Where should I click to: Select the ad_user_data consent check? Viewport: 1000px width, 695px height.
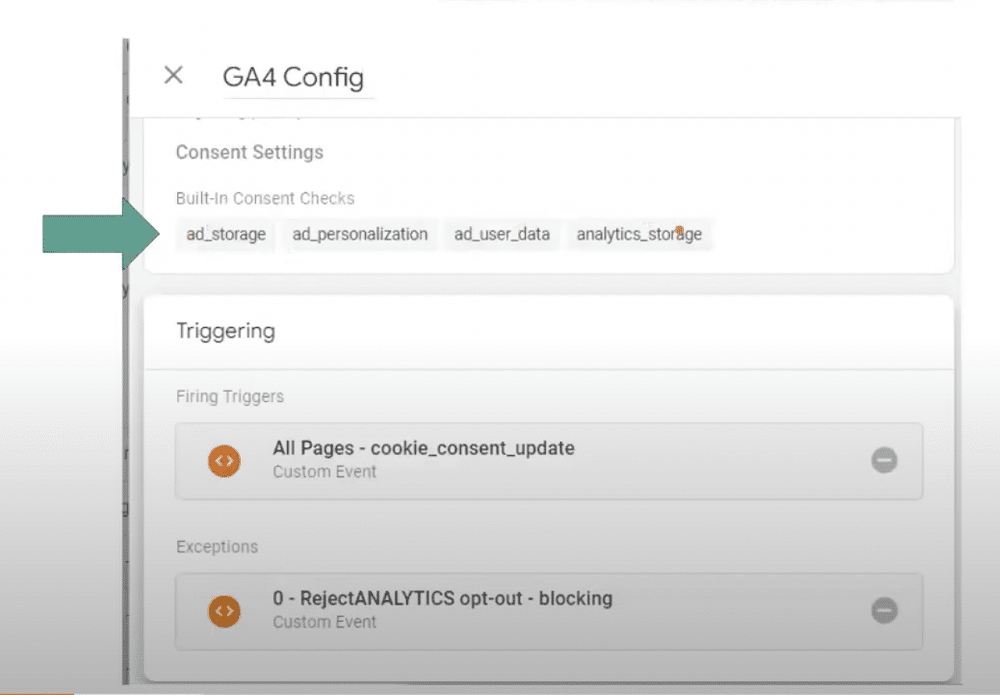point(502,235)
